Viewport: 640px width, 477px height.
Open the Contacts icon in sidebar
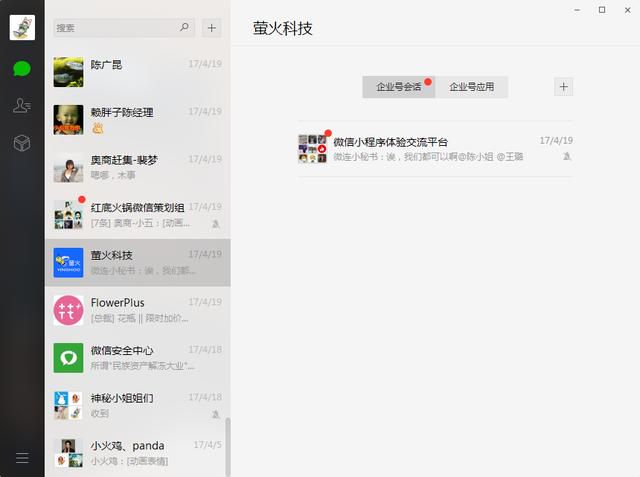(x=22, y=106)
